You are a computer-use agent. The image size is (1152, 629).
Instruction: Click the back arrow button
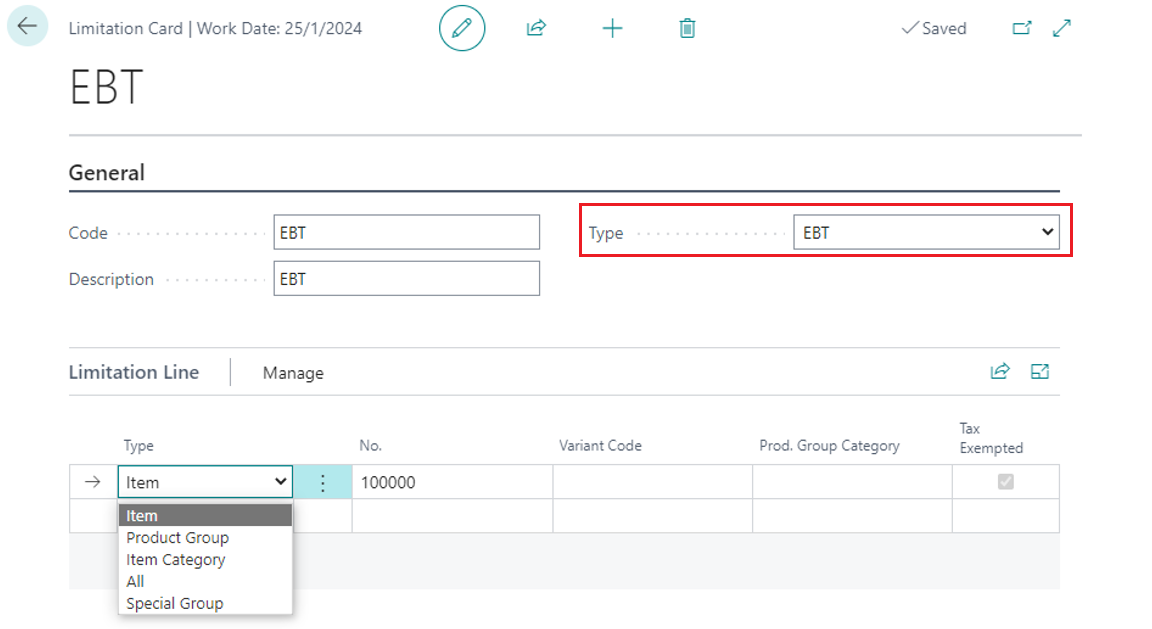click(27, 27)
